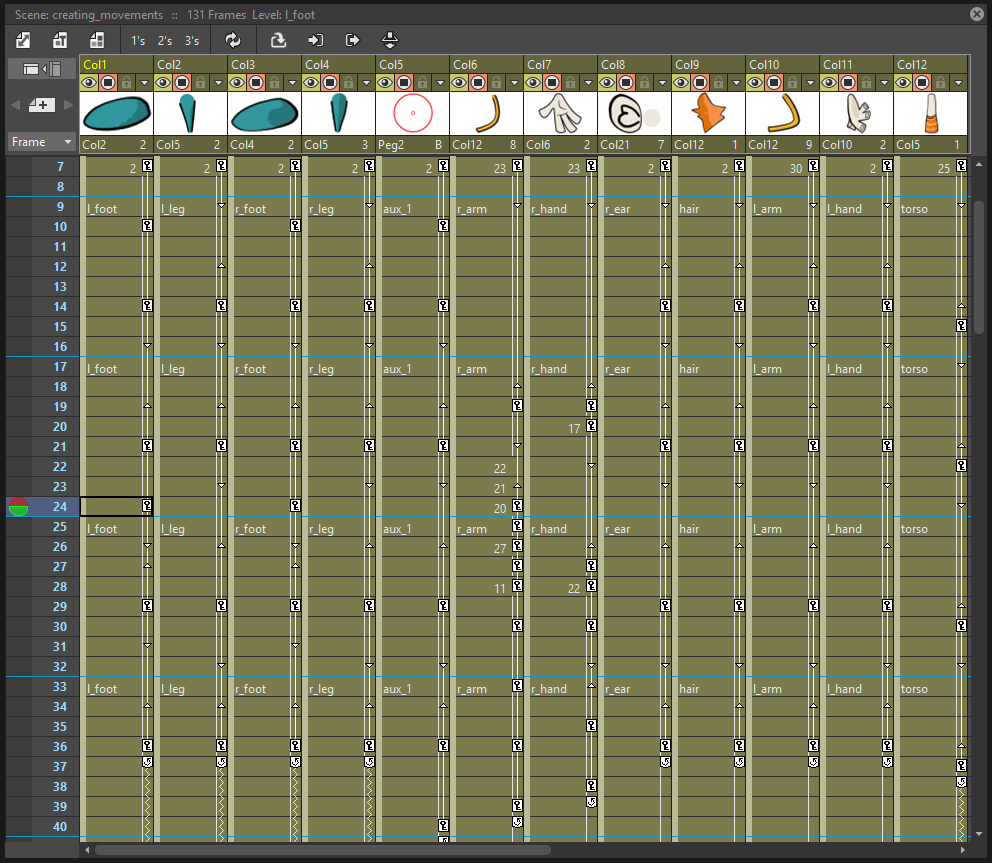The height and width of the screenshot is (863, 992).
Task: Click hair column cycle icon at frame 37
Action: tap(740, 762)
